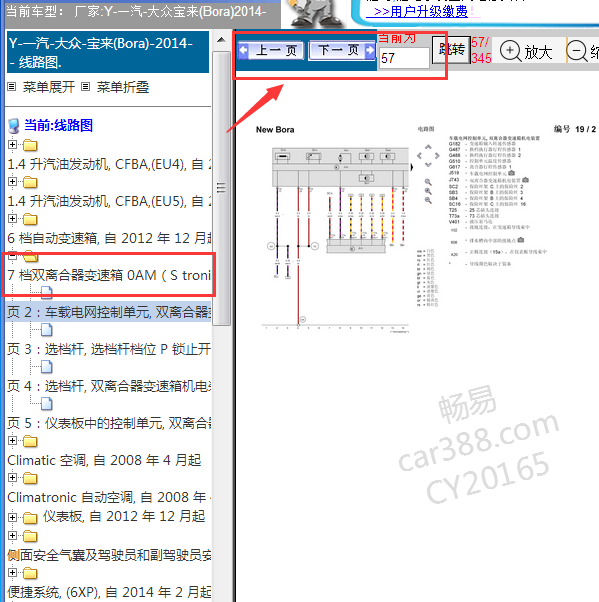This screenshot has width=599, height=602.
Task: Open 6 档自动变速箱 自 2012 年 entry
Action: (109, 238)
